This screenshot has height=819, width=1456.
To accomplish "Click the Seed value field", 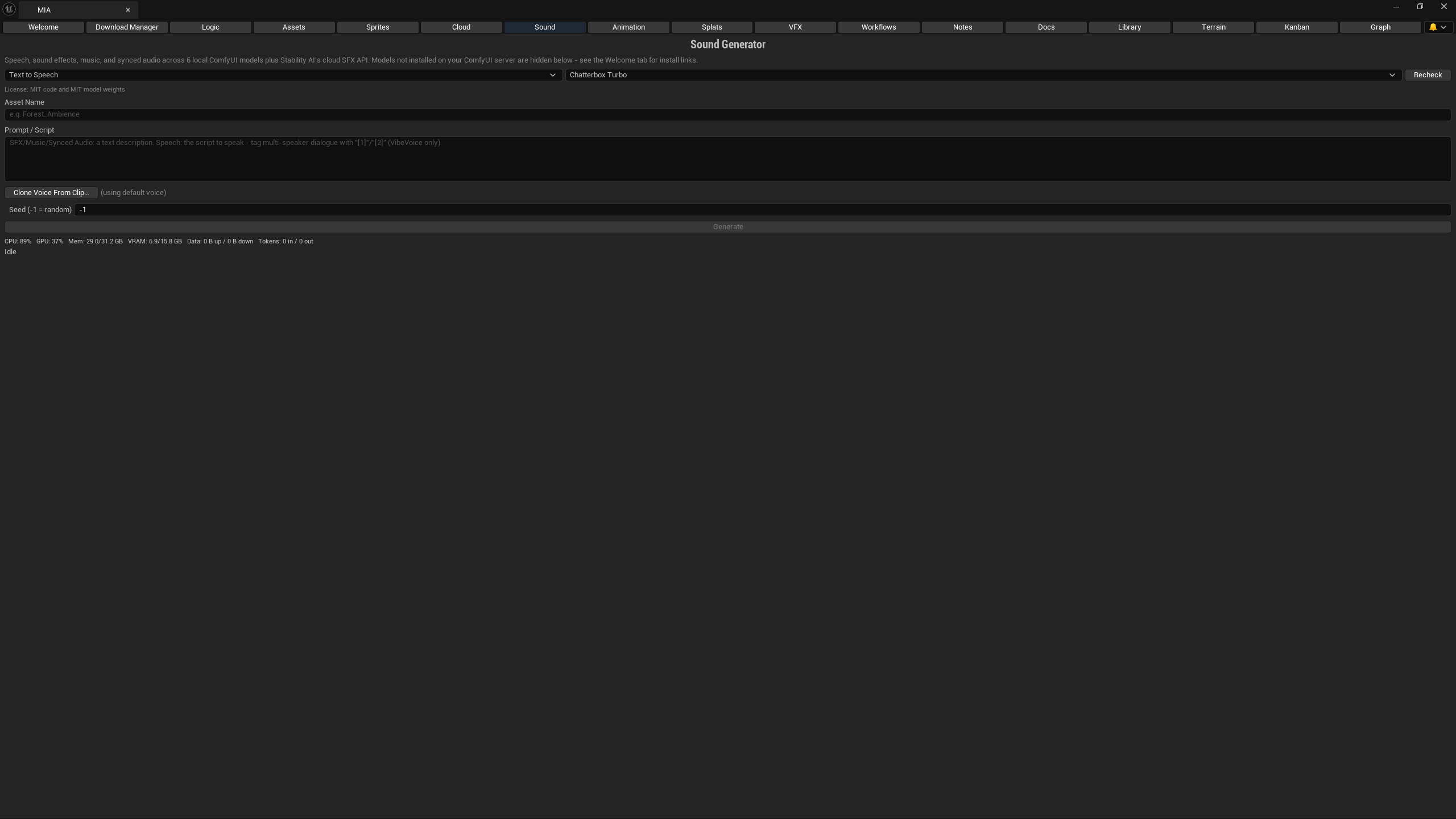I will point(762,210).
